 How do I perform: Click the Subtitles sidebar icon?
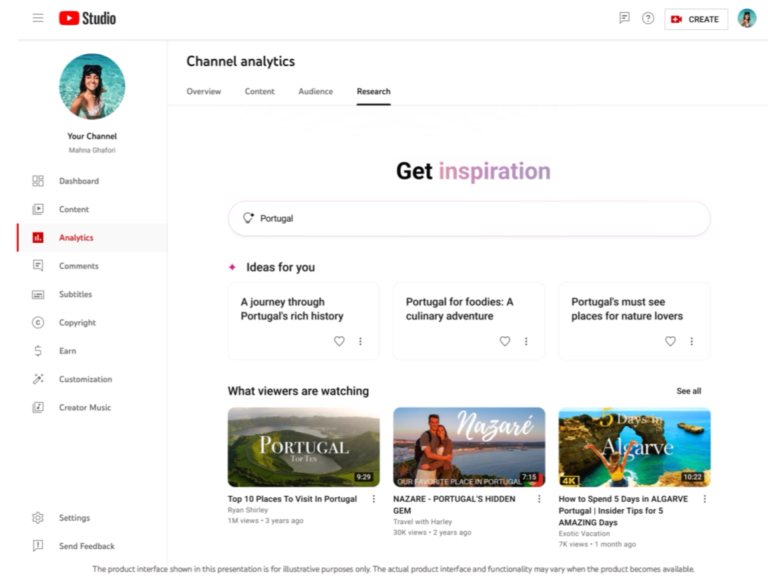tap(38, 294)
